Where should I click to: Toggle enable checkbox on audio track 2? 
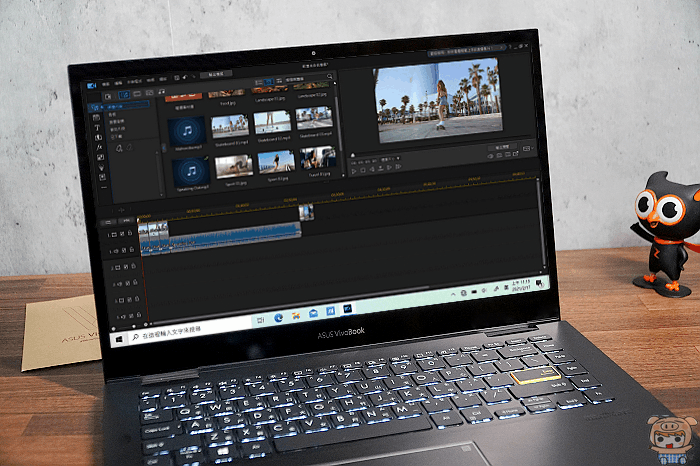(x=128, y=283)
